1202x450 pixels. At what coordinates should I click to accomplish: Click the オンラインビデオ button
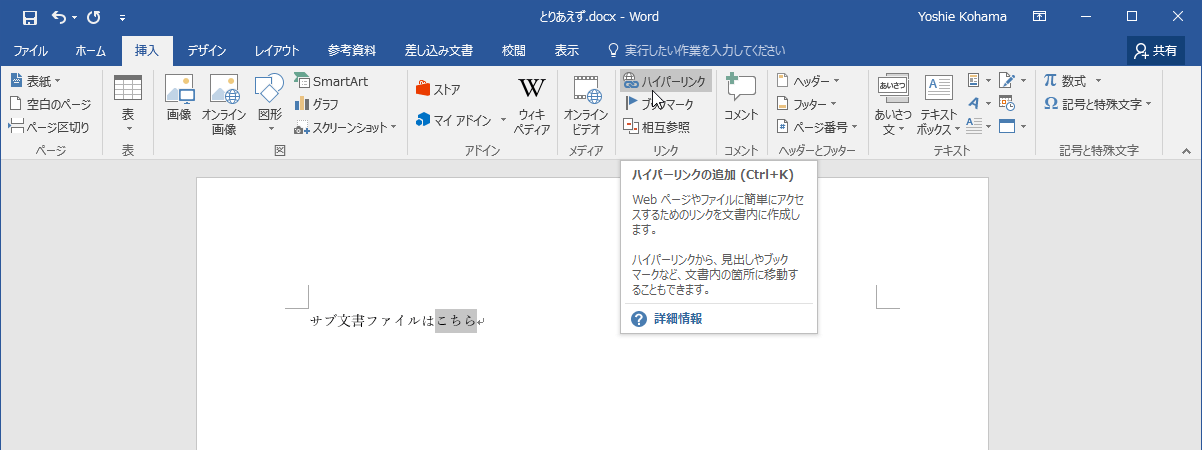click(586, 105)
